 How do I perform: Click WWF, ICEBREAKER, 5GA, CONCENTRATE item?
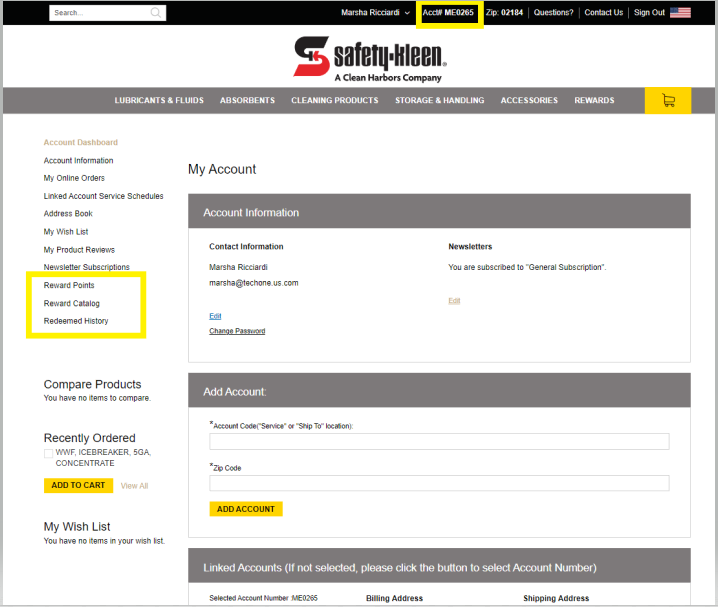point(103,458)
